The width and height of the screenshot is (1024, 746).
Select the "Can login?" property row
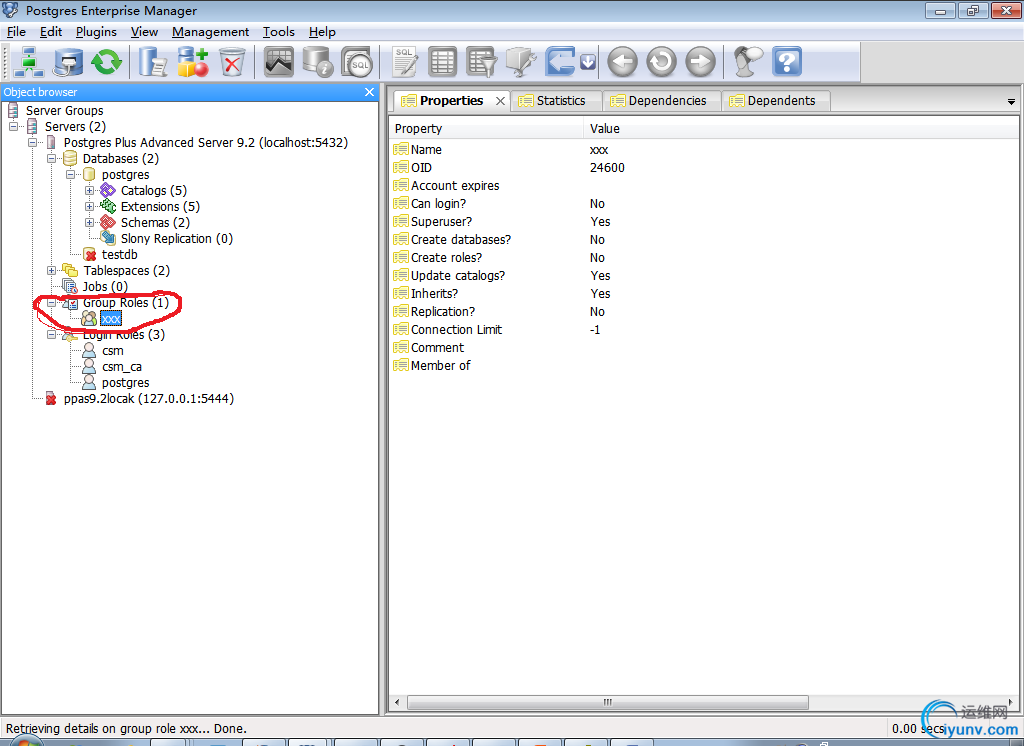[x=704, y=204]
